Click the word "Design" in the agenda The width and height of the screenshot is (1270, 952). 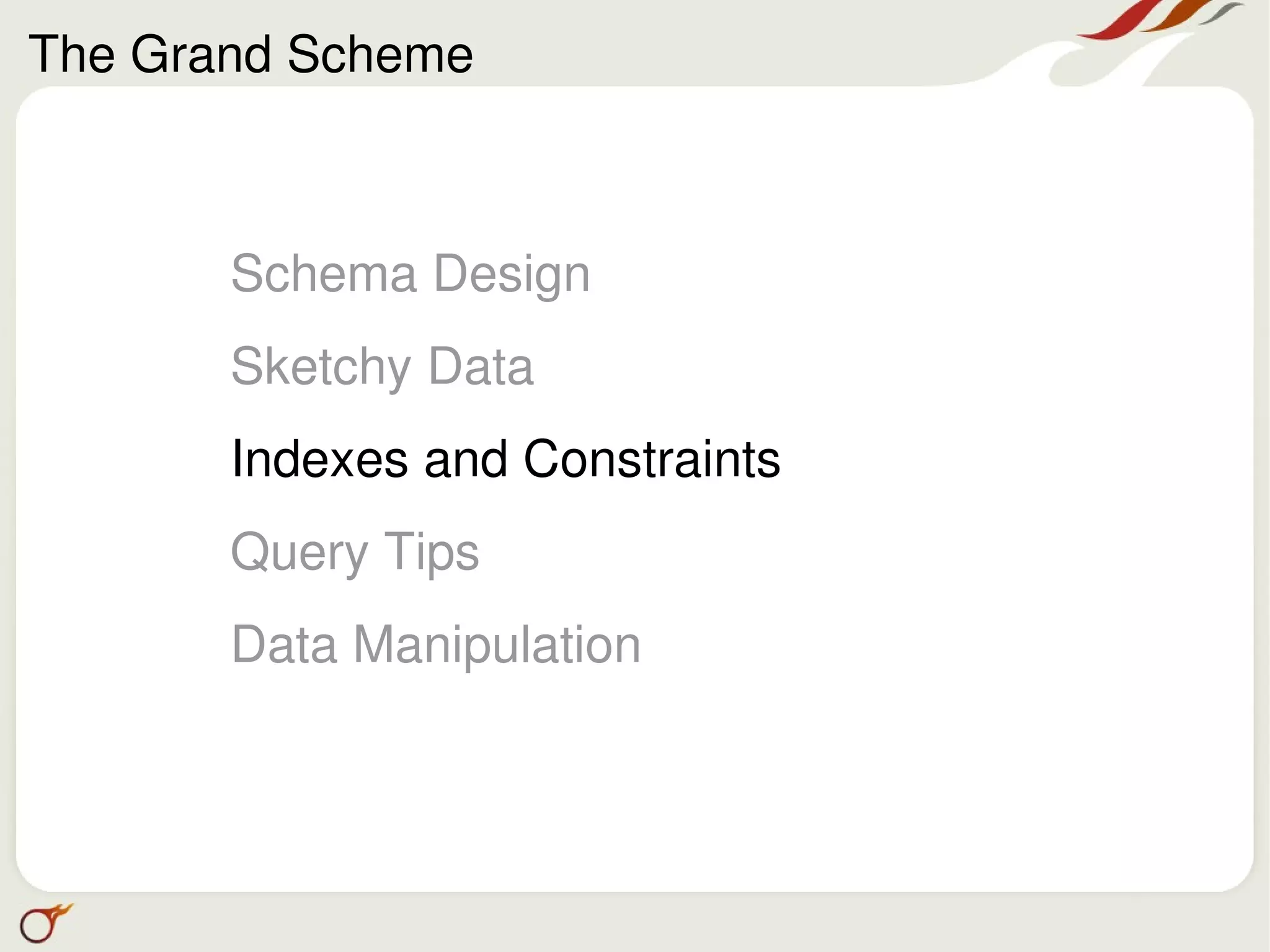coord(511,274)
